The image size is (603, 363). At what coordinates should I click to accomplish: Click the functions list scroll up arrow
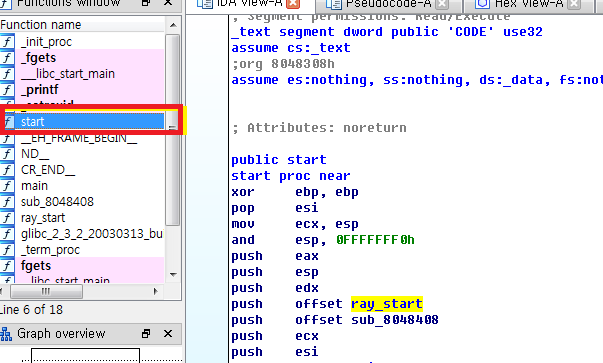173,25
